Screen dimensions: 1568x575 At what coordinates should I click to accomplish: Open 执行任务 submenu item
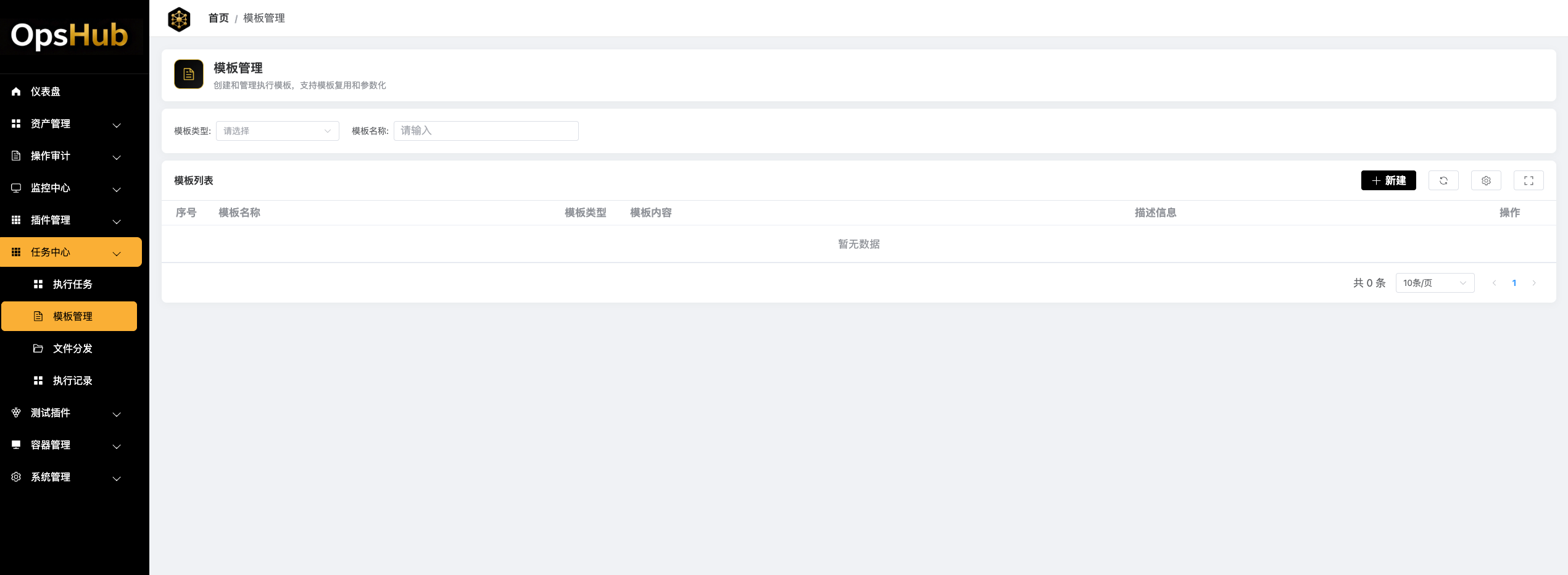[72, 284]
